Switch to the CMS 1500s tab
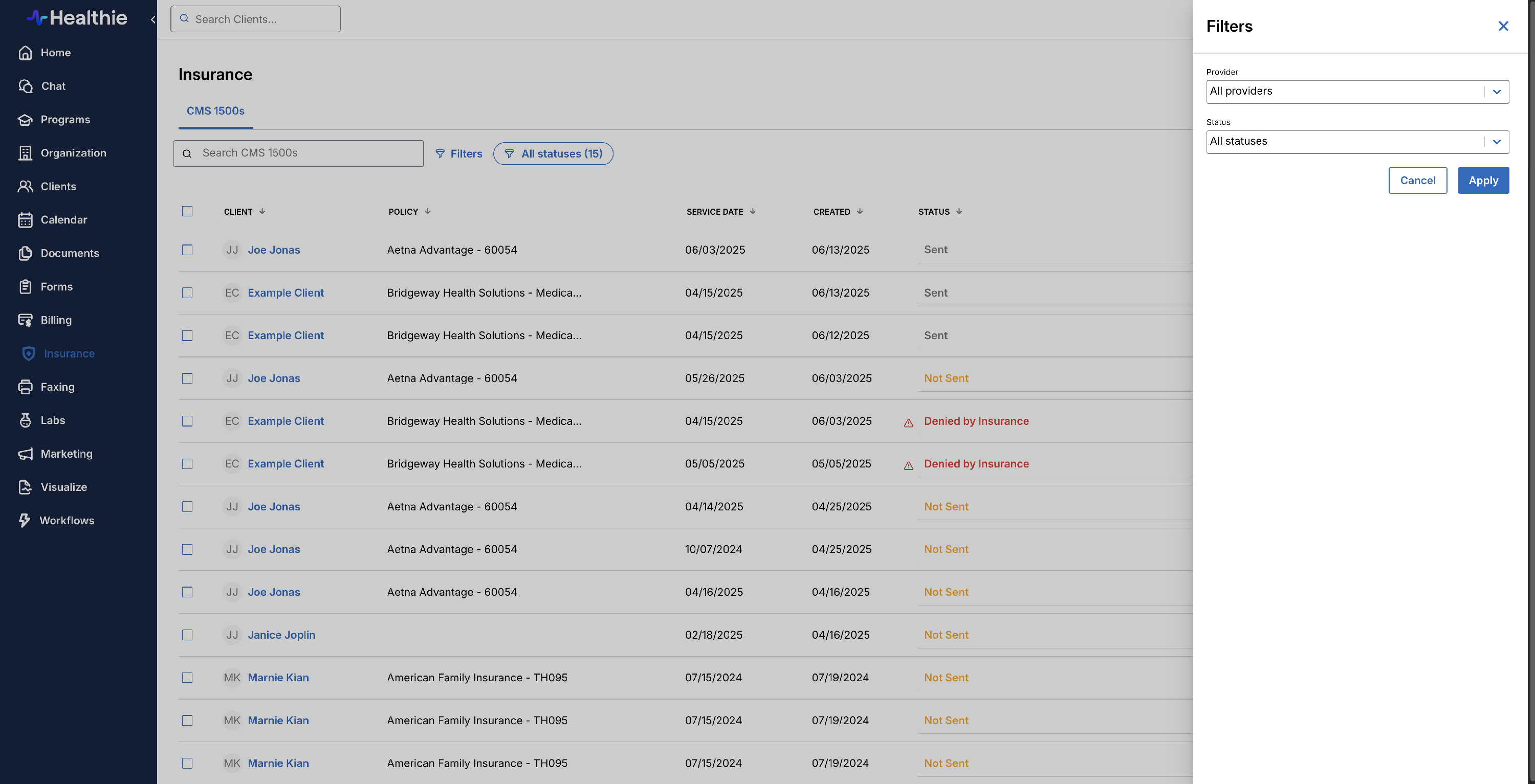The height and width of the screenshot is (784, 1535). coord(215,111)
